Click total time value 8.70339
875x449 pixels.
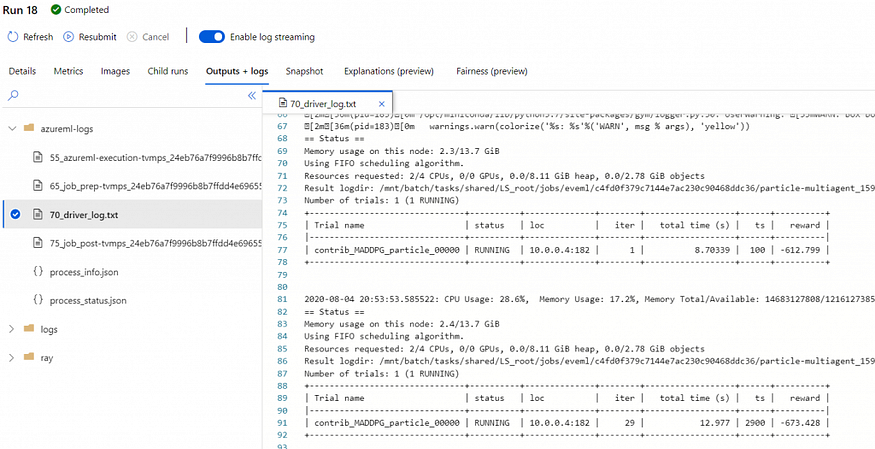coord(710,250)
